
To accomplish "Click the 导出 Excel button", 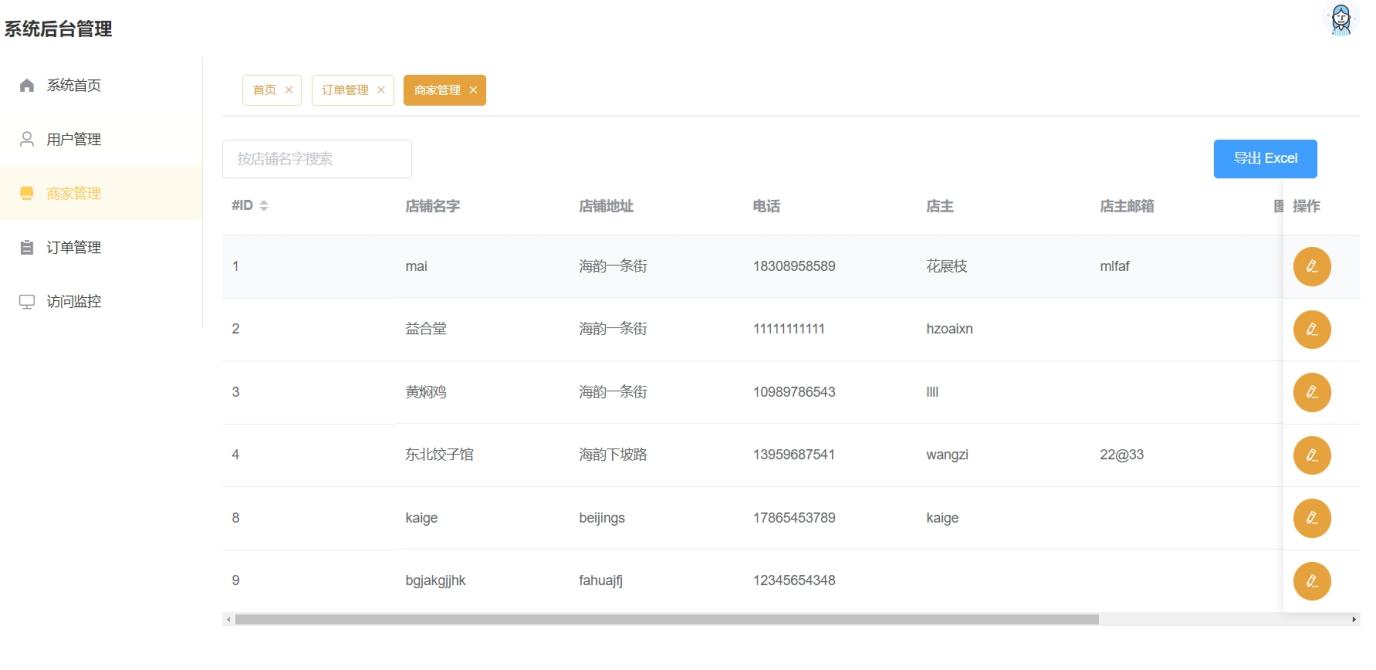I will point(1266,157).
